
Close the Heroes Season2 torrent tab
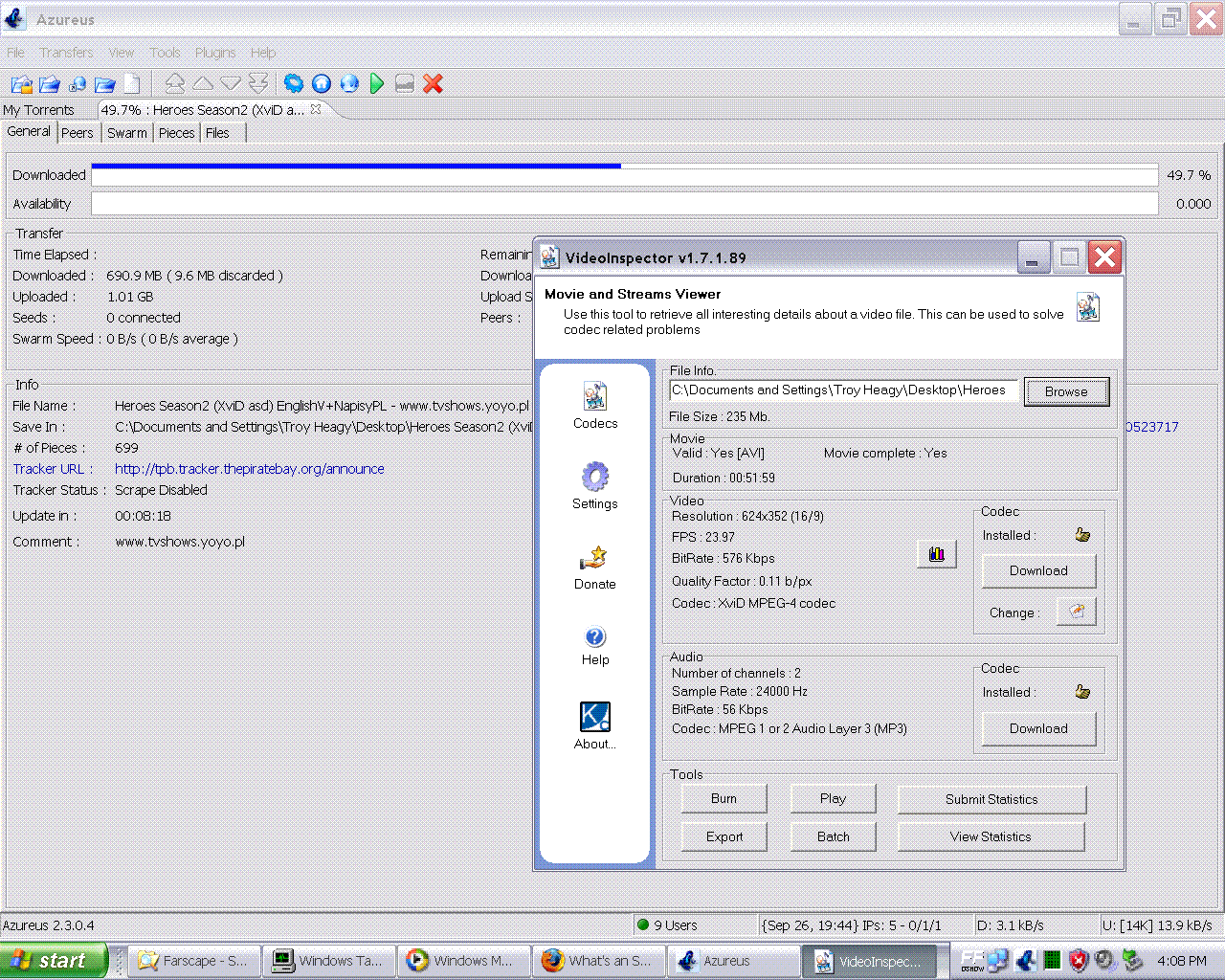pos(316,109)
